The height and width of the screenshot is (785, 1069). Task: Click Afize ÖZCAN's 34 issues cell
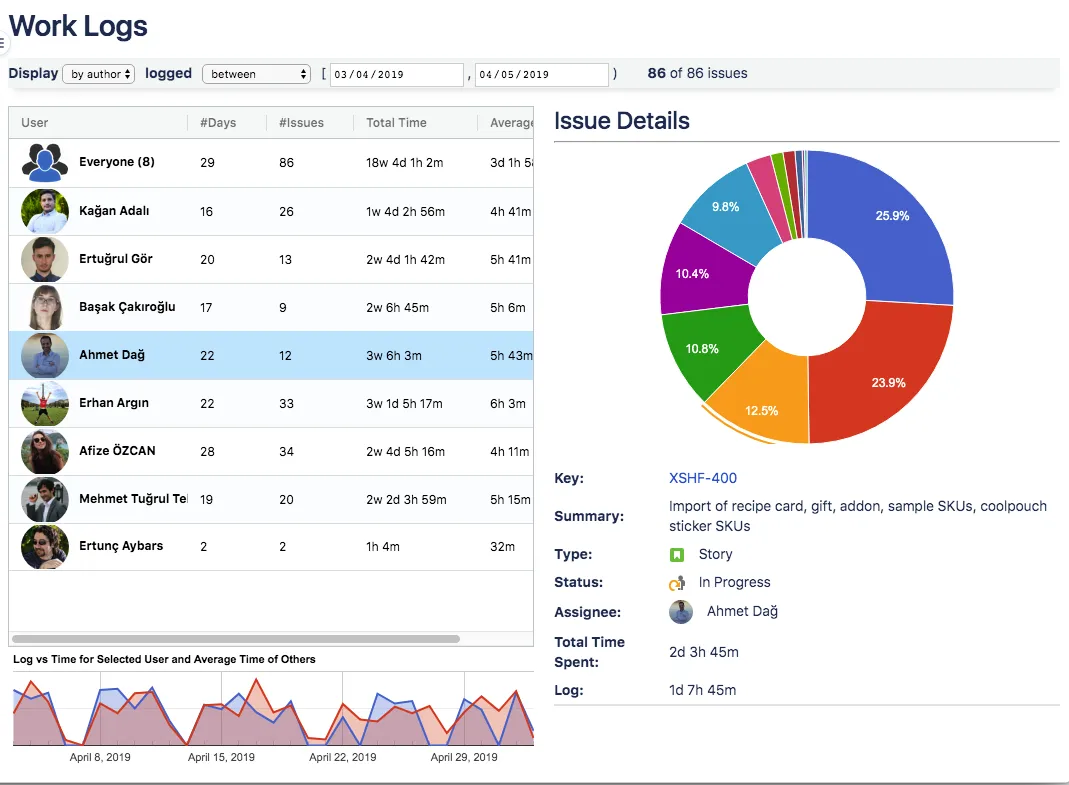286,451
